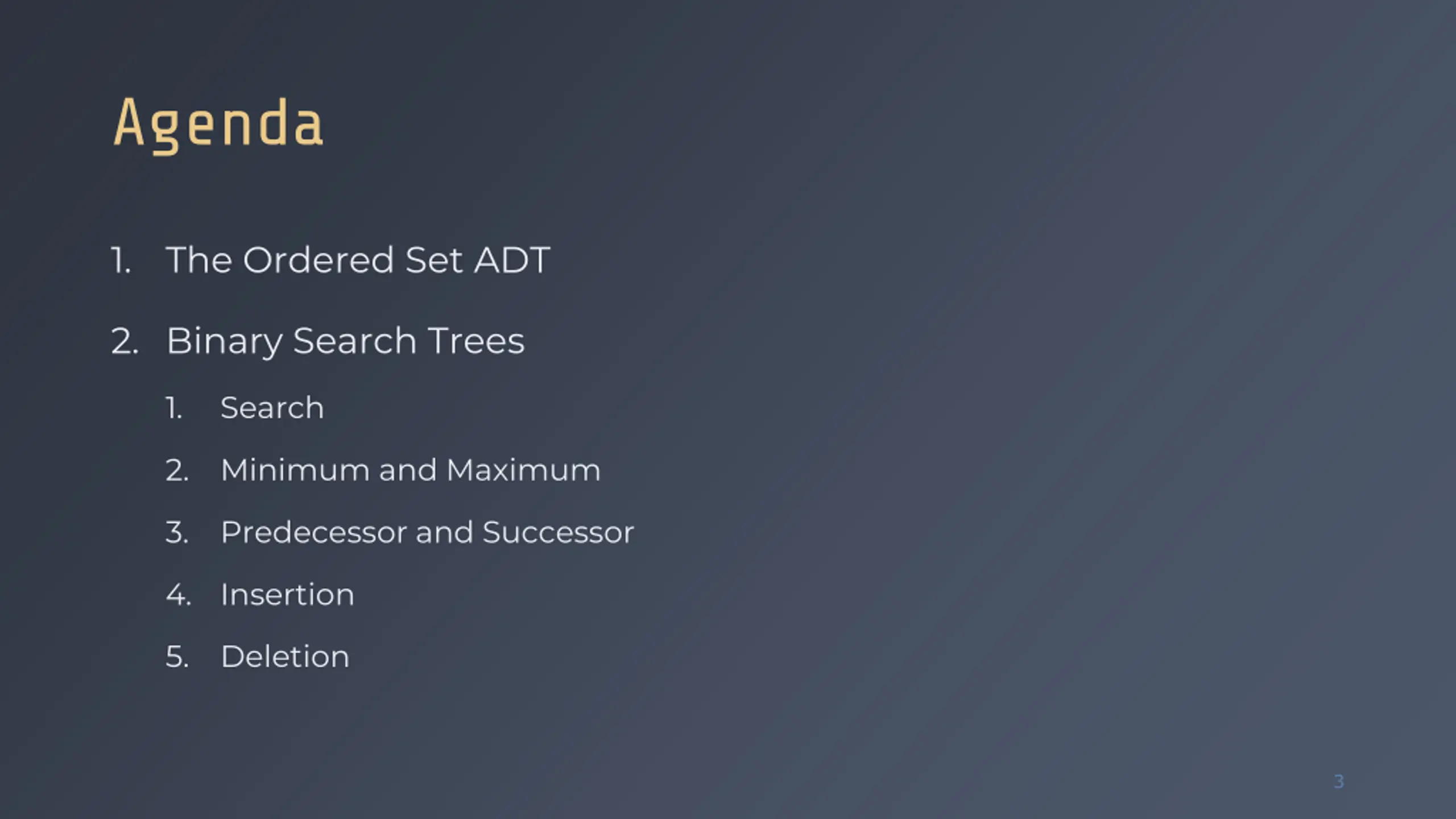
Task: Click the word Maximum in the list
Action: (523, 470)
